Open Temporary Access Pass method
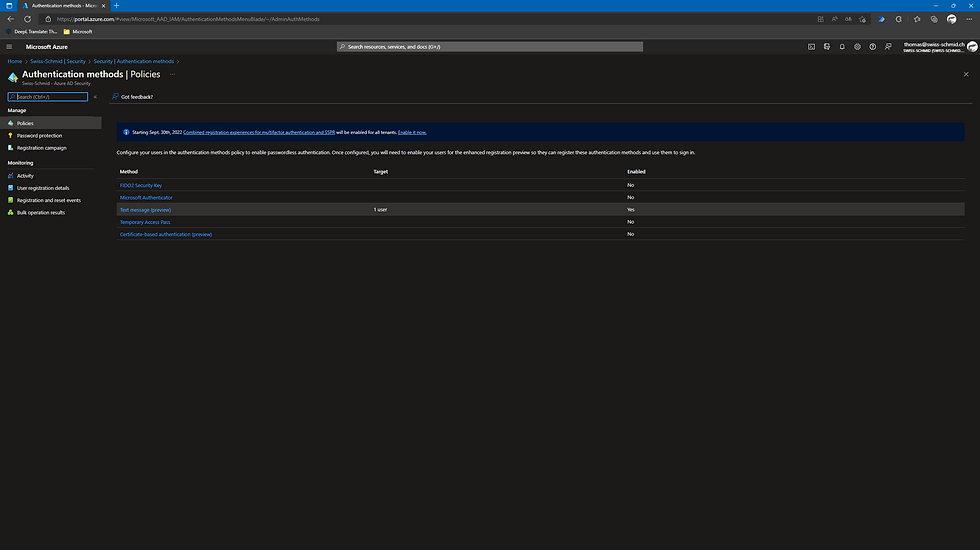980x550 pixels. (x=145, y=222)
